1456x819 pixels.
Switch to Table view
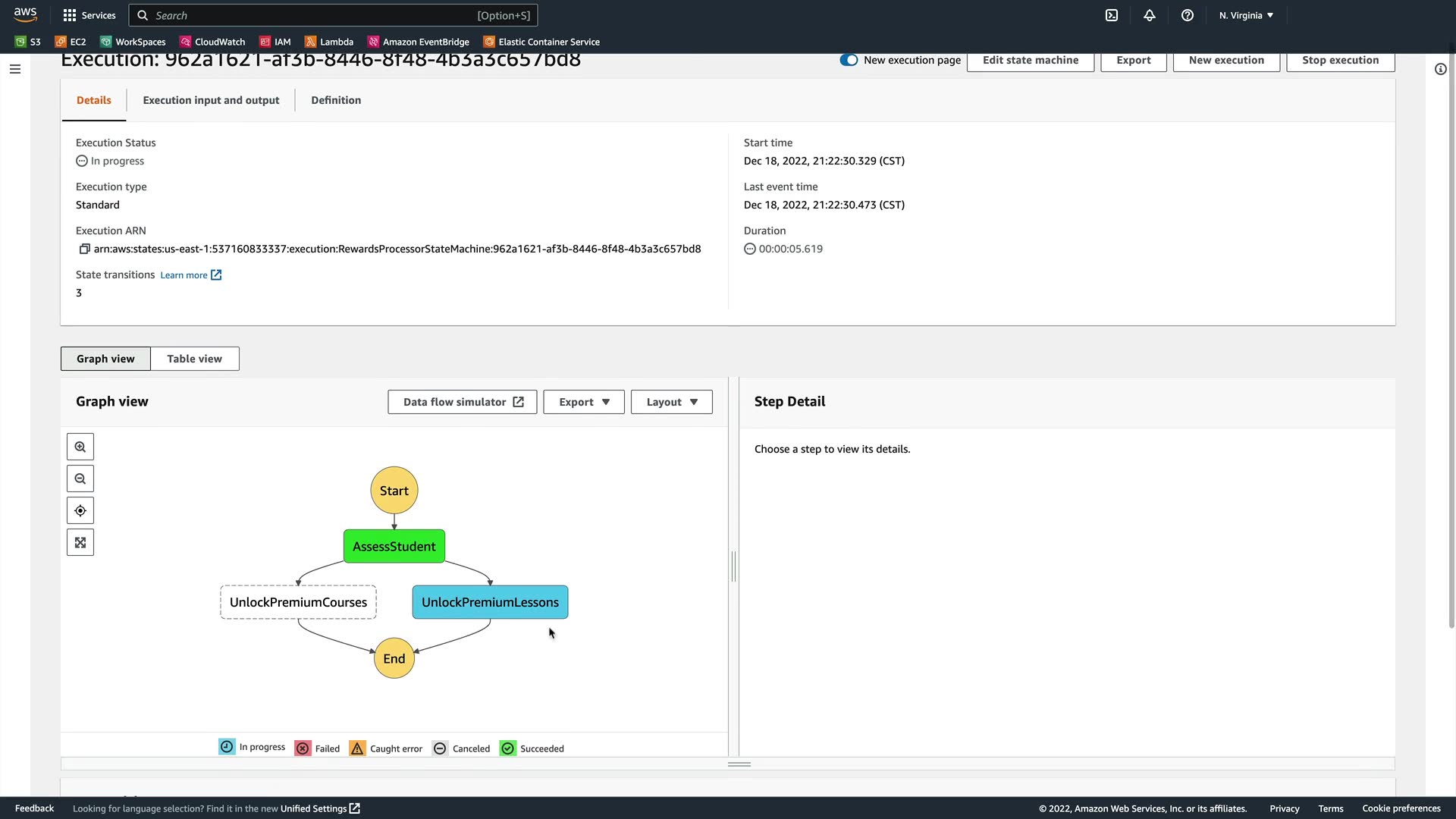pyautogui.click(x=194, y=359)
